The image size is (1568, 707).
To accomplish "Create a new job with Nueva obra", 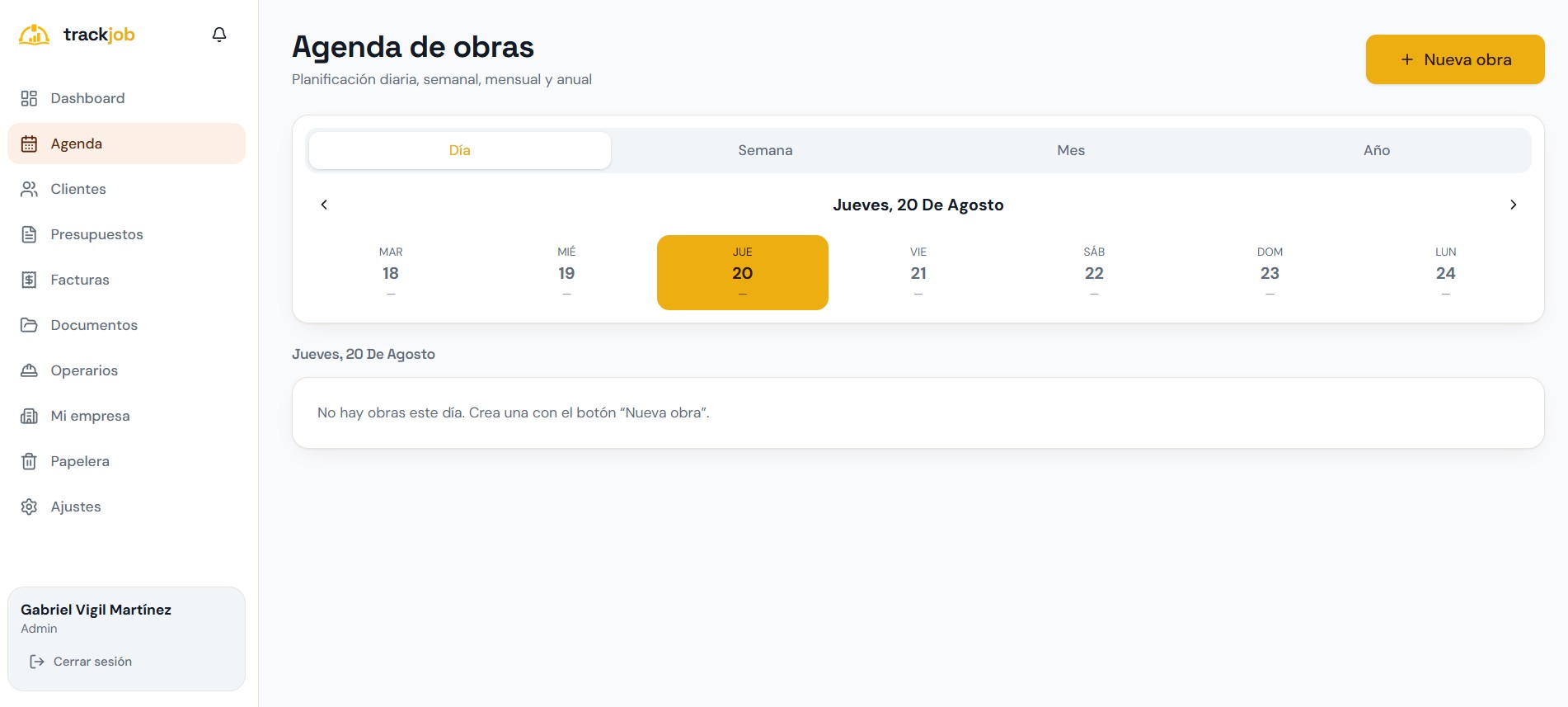I will [1455, 59].
